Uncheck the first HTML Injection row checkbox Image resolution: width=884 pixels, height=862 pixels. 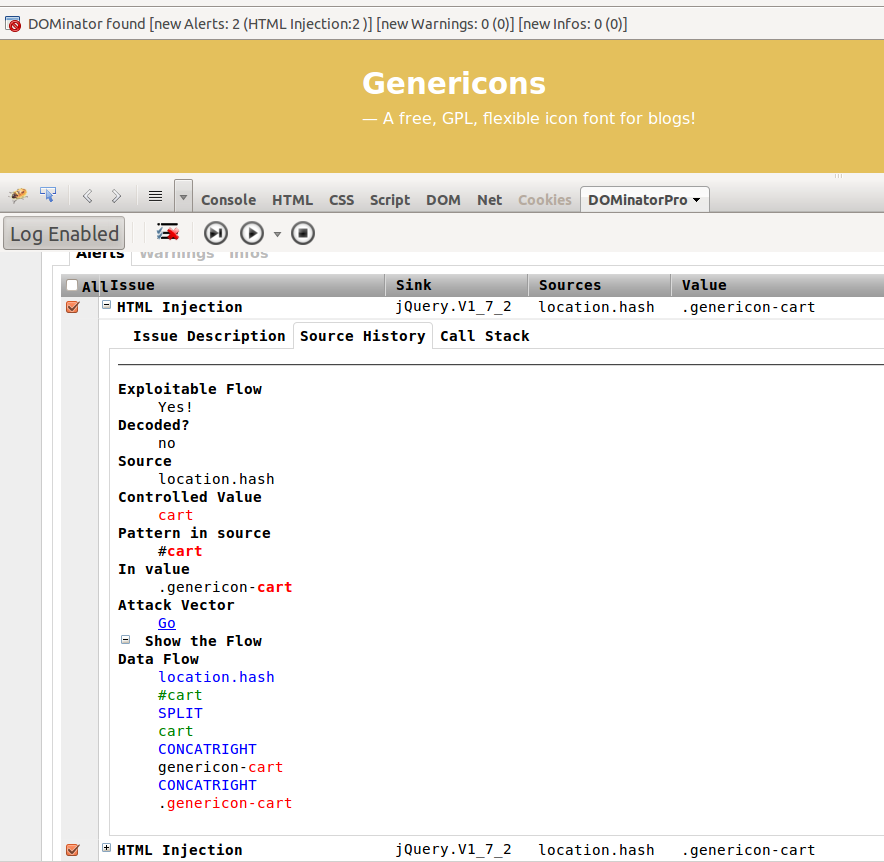pos(73,307)
